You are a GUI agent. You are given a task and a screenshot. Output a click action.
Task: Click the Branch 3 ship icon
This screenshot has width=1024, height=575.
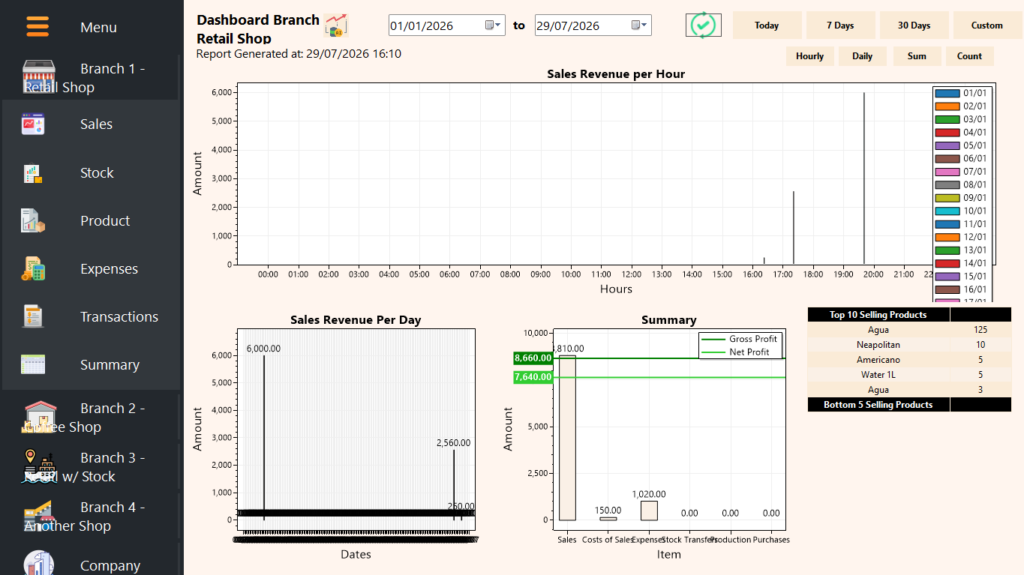coord(40,467)
